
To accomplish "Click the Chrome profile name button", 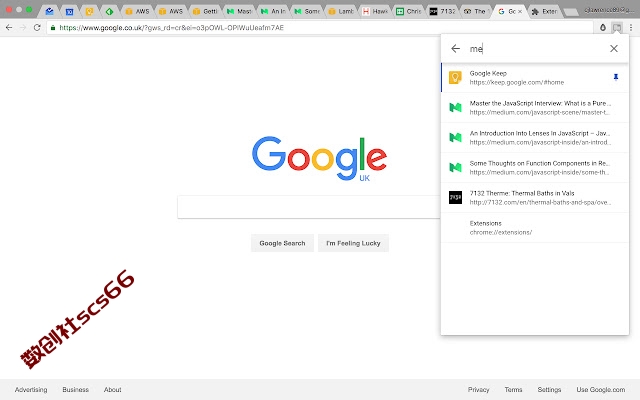I will click(609, 9).
